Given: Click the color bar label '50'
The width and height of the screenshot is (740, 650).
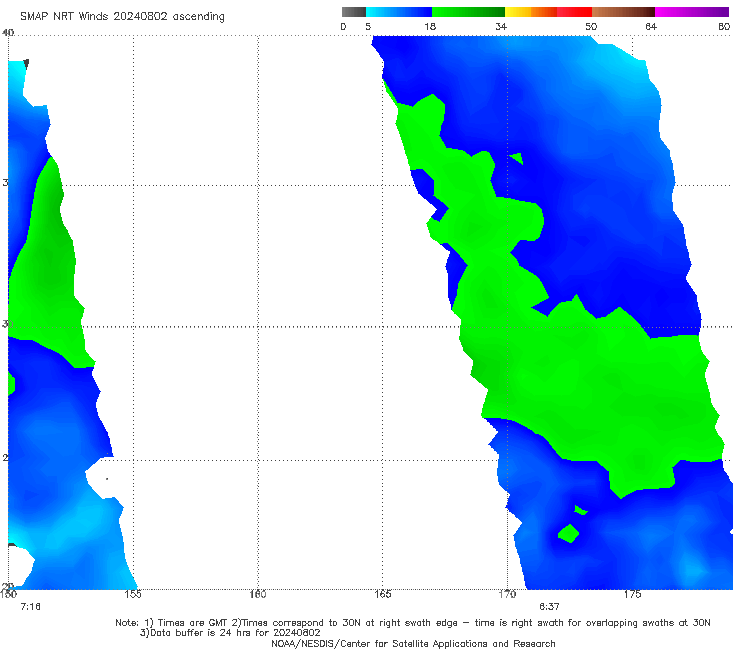Looking at the screenshot, I should point(591,26).
